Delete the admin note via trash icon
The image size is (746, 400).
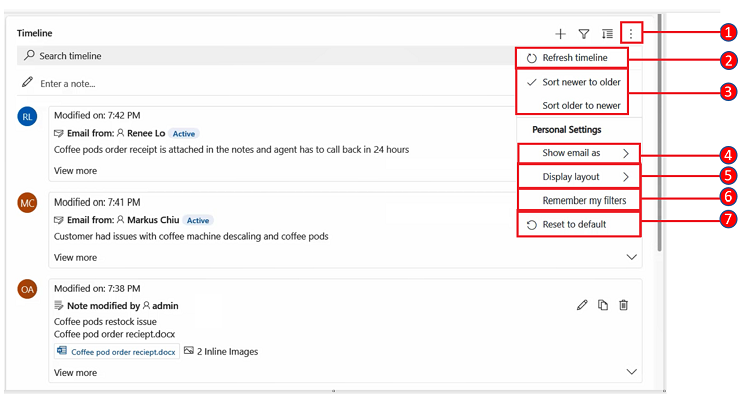tap(623, 305)
